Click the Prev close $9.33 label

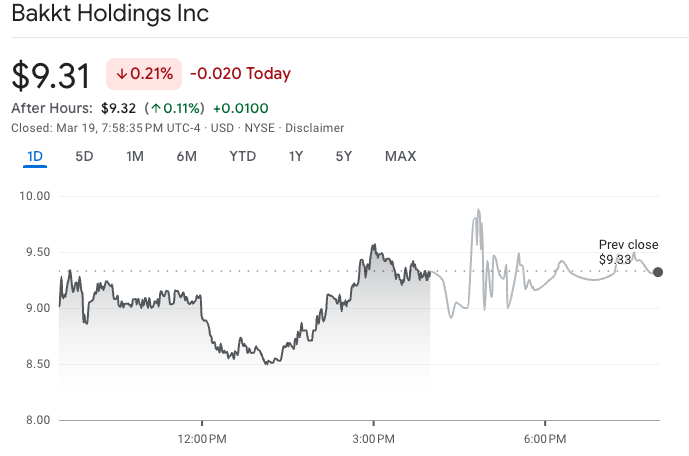pyautogui.click(x=628, y=252)
